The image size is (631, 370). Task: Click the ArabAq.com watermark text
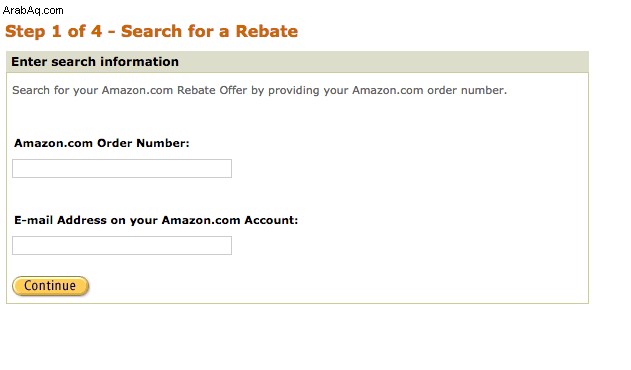[33, 10]
